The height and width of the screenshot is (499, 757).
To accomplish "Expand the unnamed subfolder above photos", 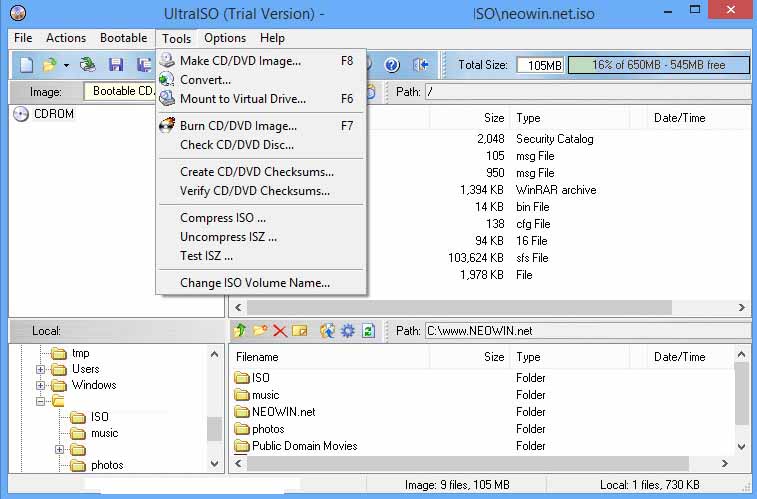I will (59, 449).
